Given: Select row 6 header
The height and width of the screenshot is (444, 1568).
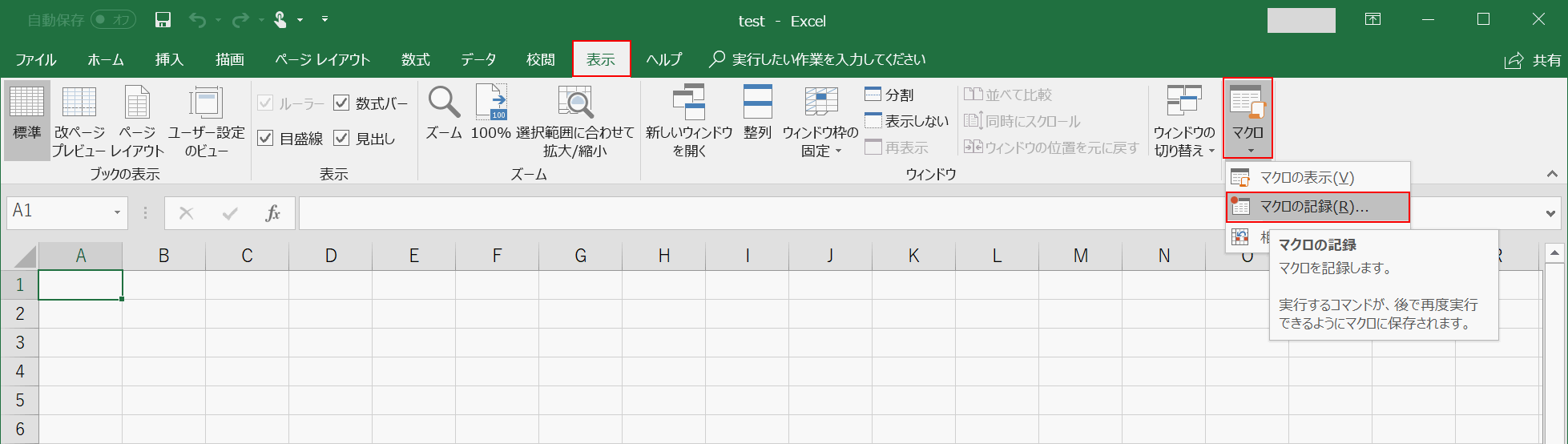Looking at the screenshot, I should tap(20, 429).
